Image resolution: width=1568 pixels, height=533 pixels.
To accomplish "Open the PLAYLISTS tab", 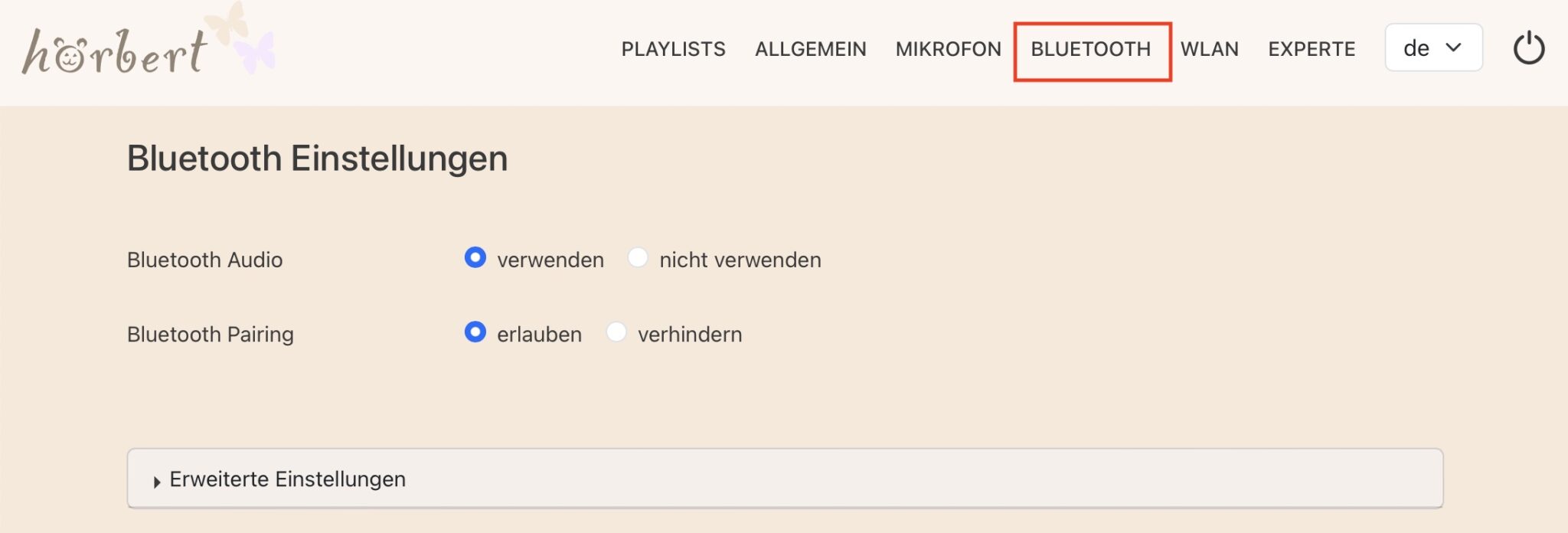I will tap(673, 49).
